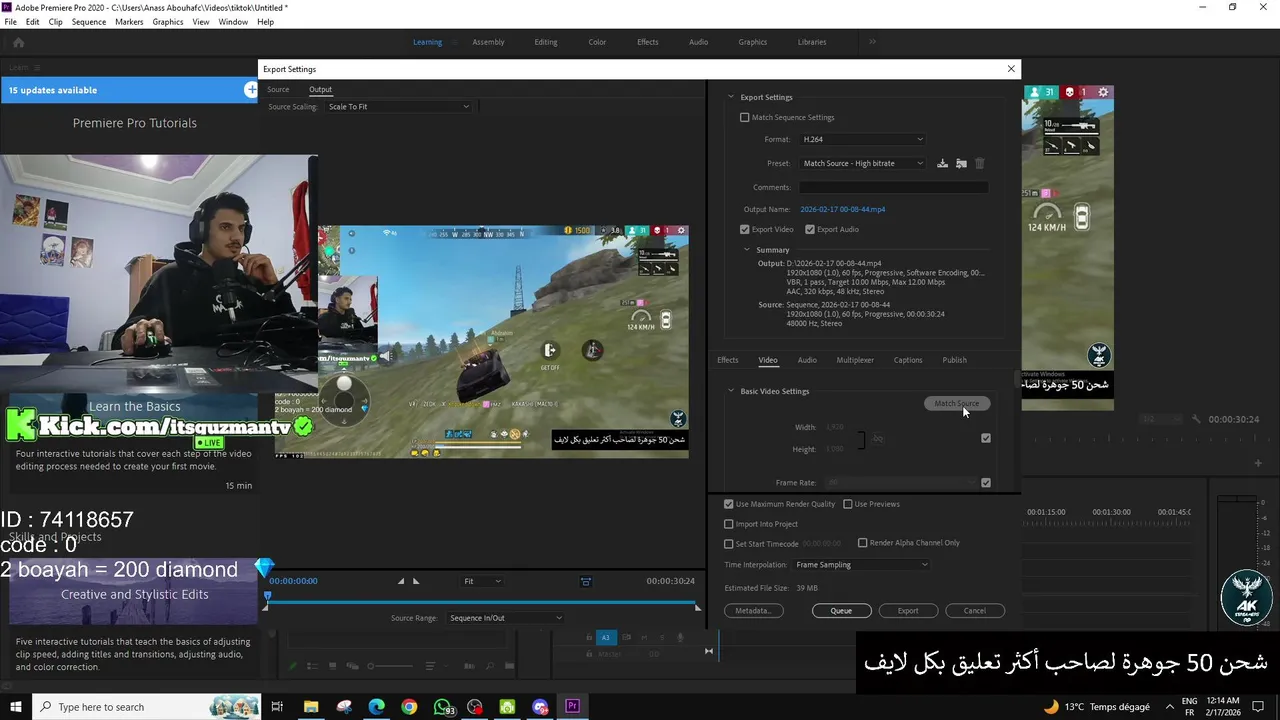The image size is (1280, 720).
Task: Click the Save Preset icon
Action: tap(942, 163)
